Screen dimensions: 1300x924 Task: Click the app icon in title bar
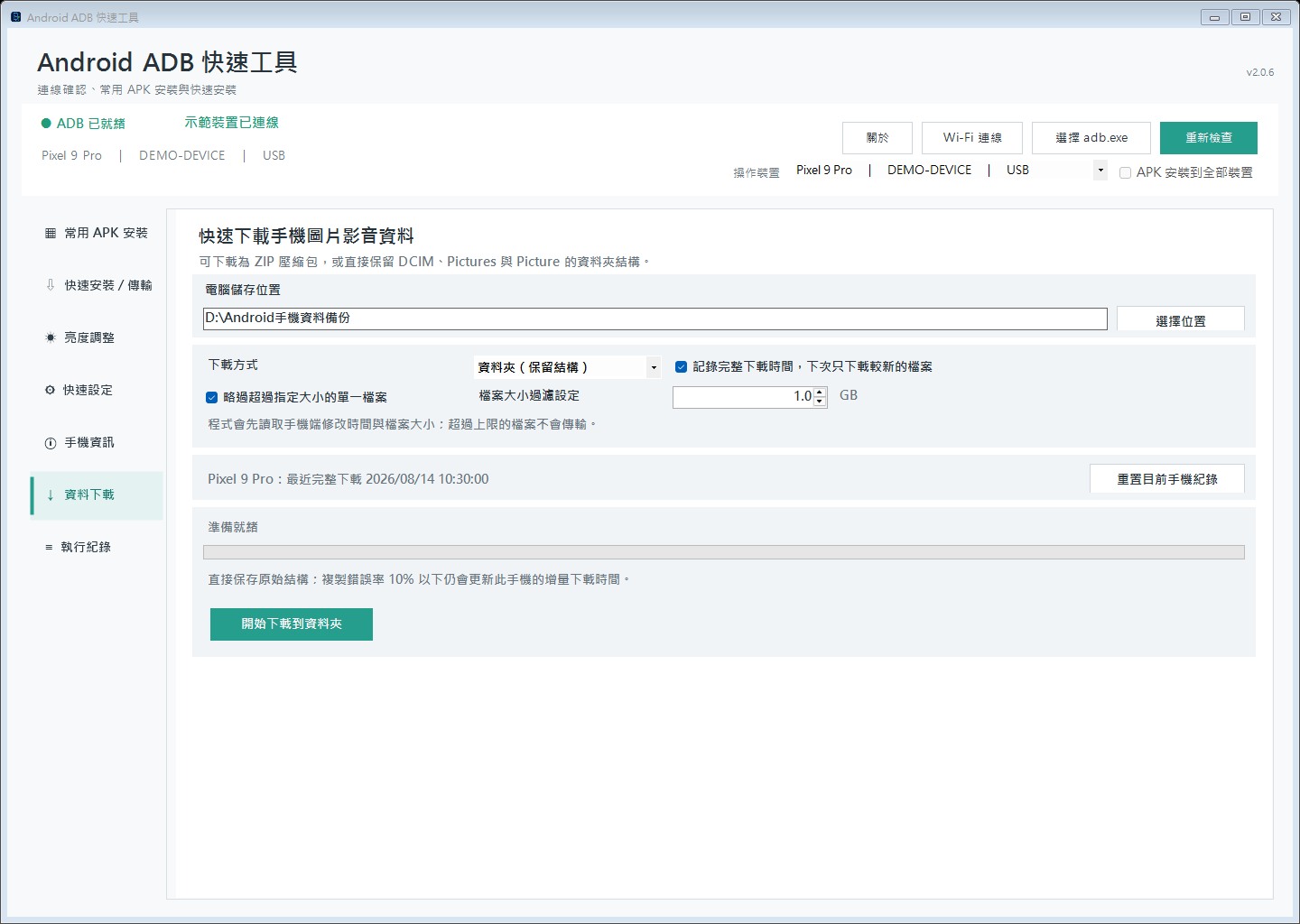pos(15,16)
